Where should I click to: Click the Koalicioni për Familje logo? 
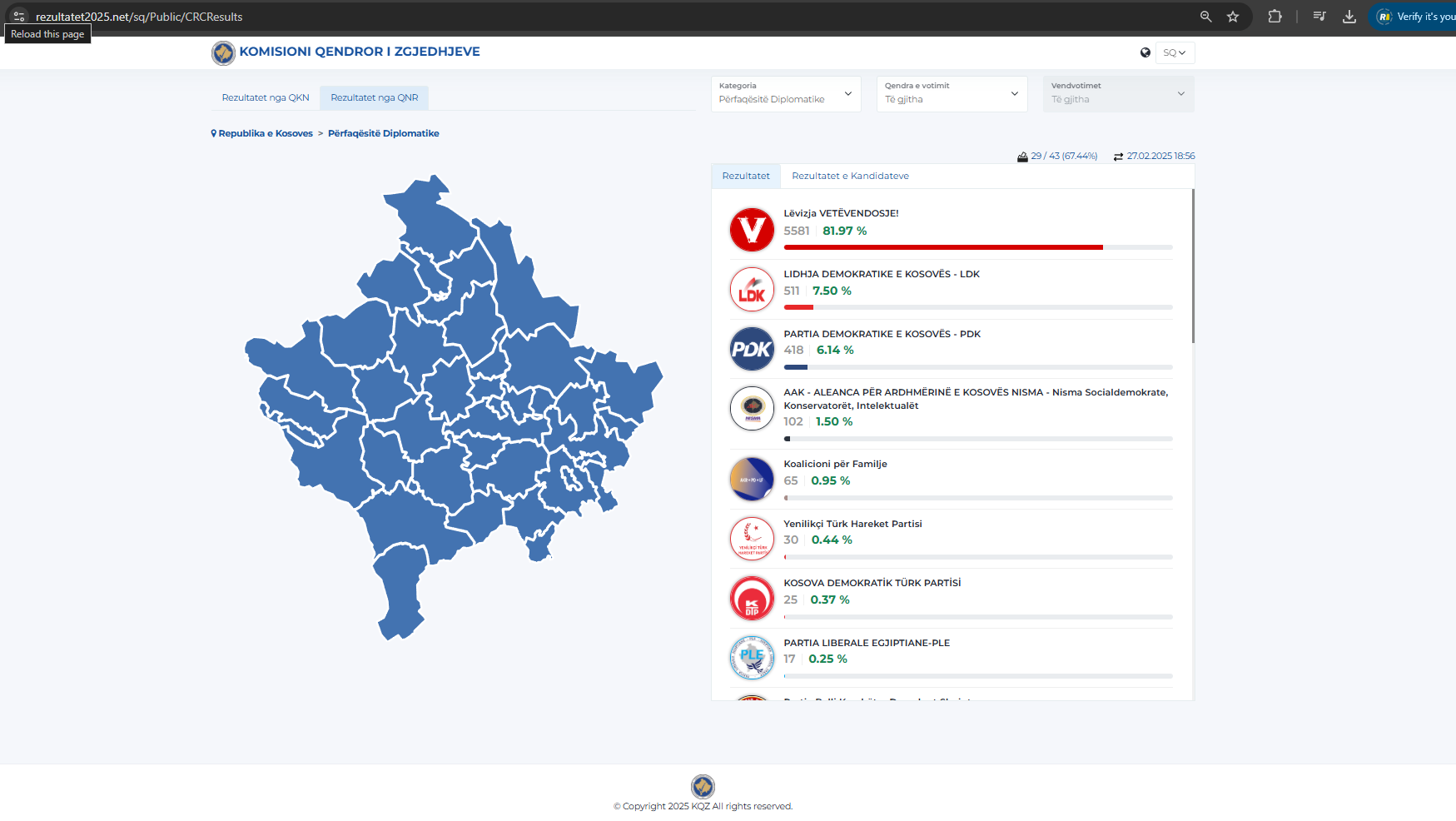coord(752,480)
